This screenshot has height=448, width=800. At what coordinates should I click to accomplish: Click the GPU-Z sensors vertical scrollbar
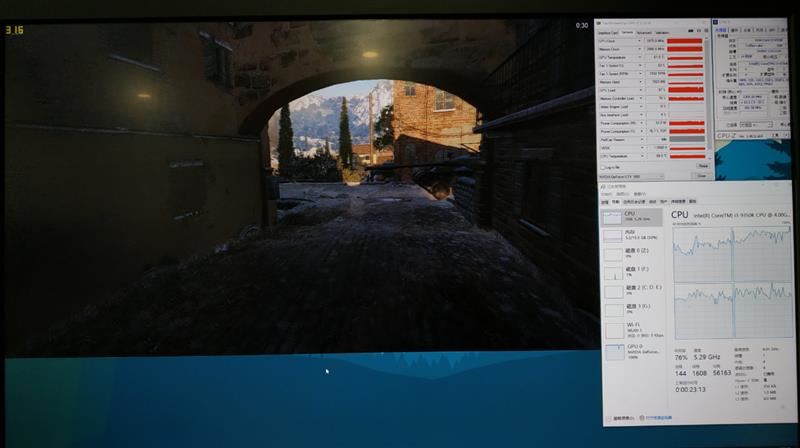point(710,98)
